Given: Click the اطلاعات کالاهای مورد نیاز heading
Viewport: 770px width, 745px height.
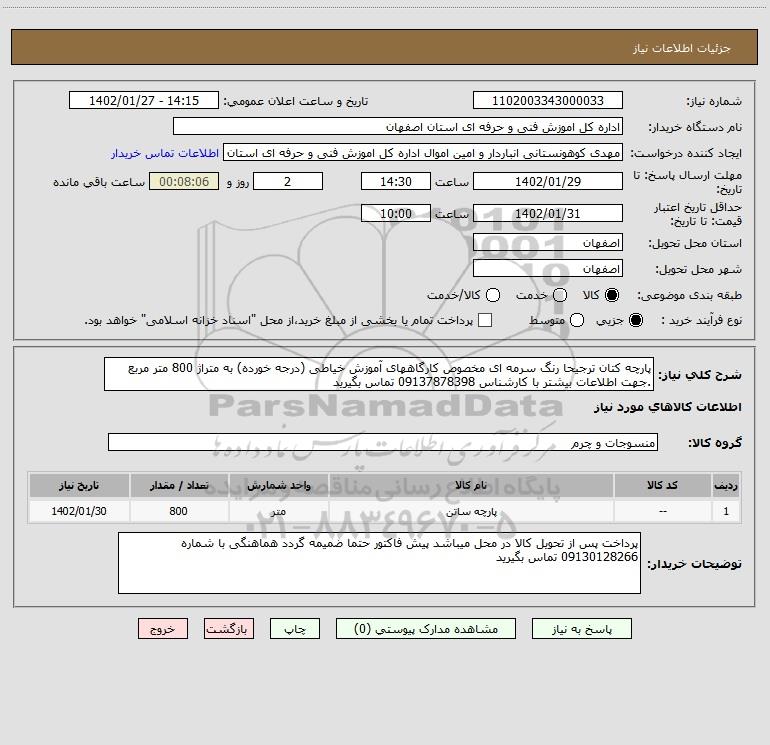Looking at the screenshot, I should click(x=668, y=407).
